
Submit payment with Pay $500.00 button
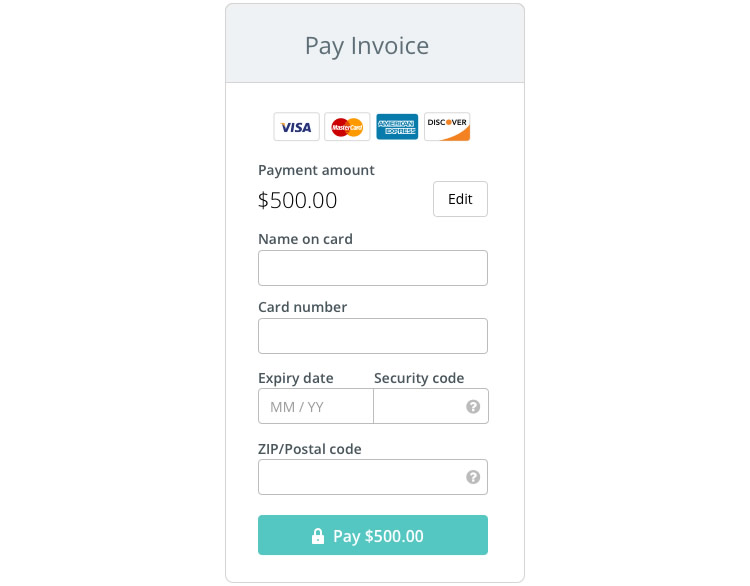(373, 535)
